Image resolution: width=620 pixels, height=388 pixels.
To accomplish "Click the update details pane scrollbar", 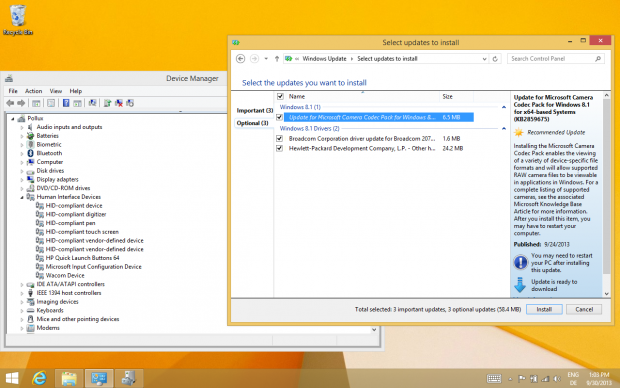I will point(607,186).
